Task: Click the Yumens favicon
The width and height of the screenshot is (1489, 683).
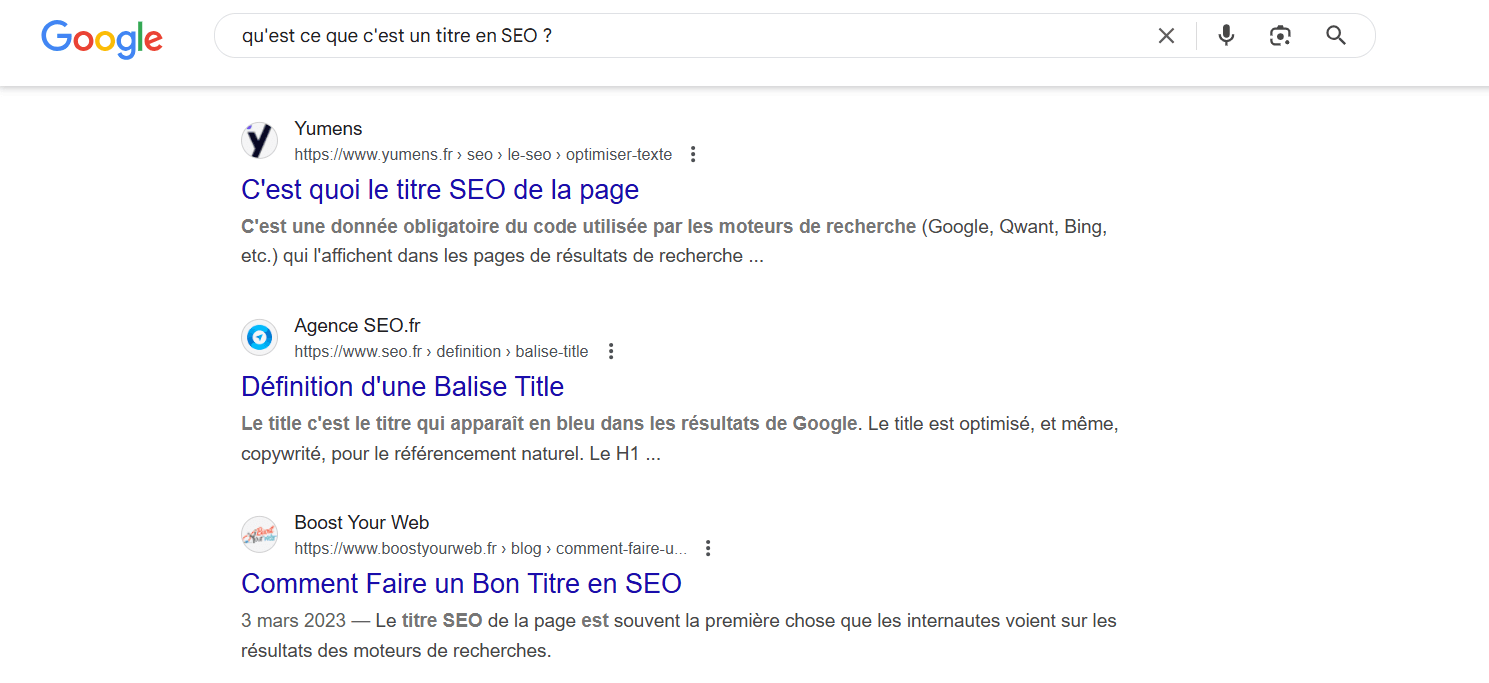Action: coord(260,141)
